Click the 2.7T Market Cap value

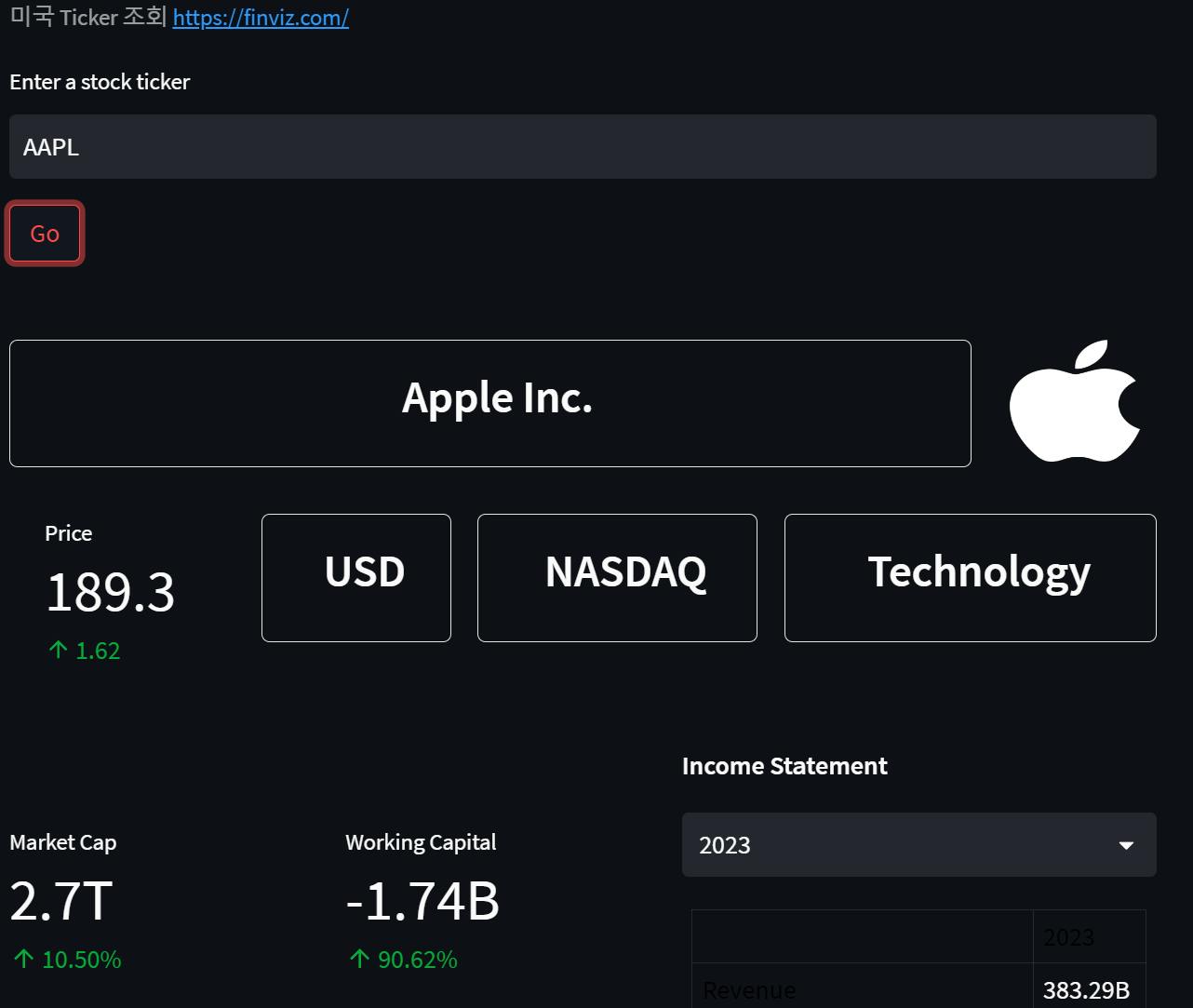point(61,901)
